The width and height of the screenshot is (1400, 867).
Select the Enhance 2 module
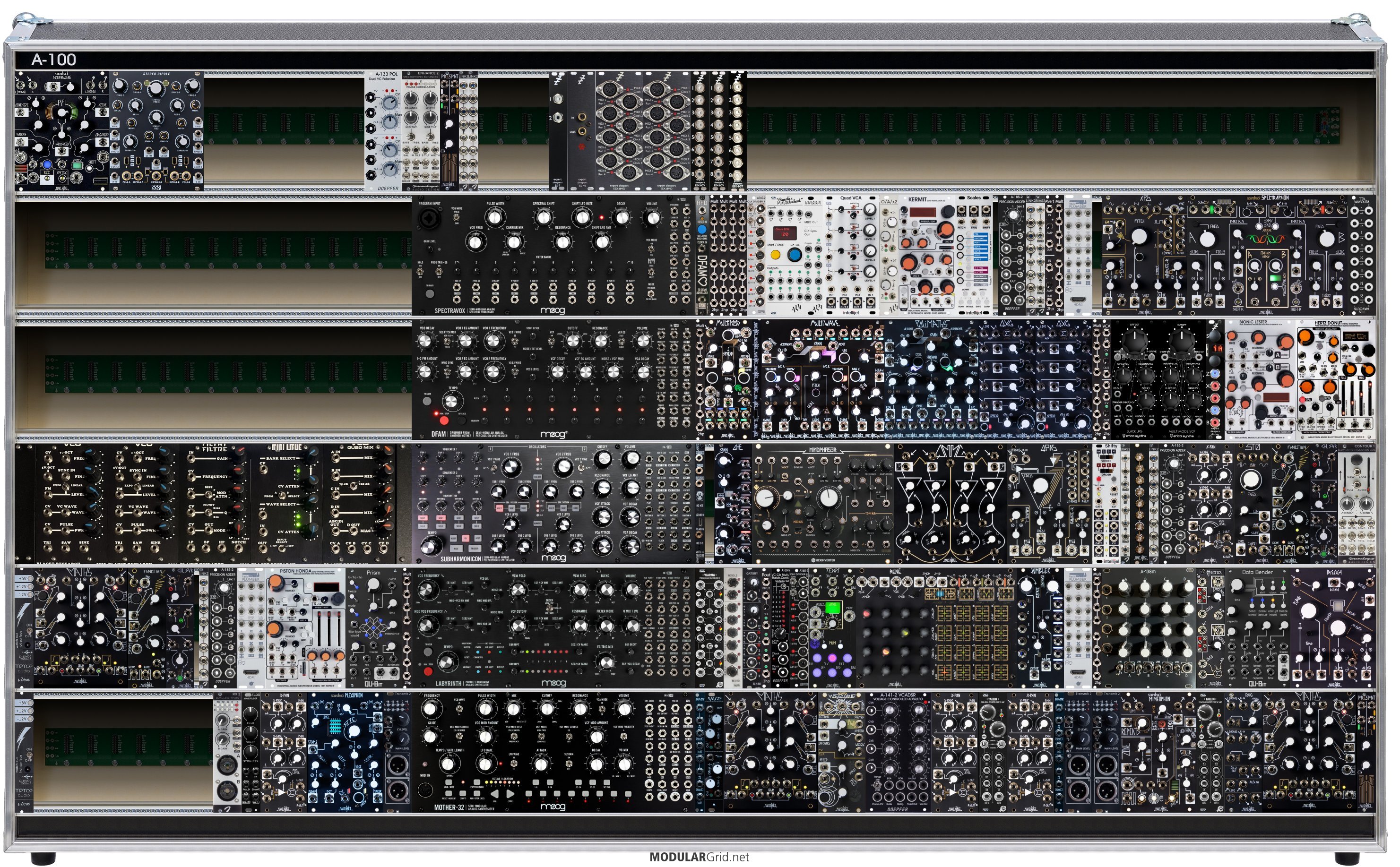(421, 131)
